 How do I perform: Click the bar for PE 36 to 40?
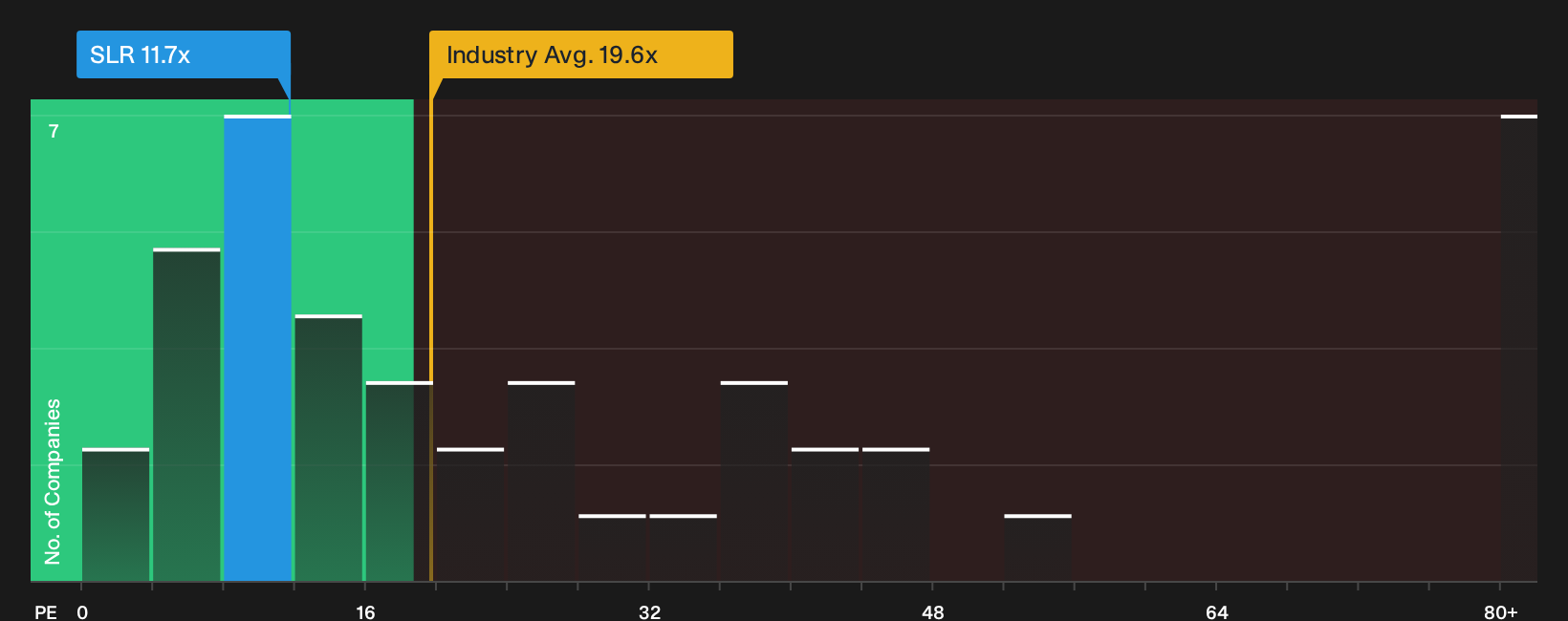tap(754, 482)
